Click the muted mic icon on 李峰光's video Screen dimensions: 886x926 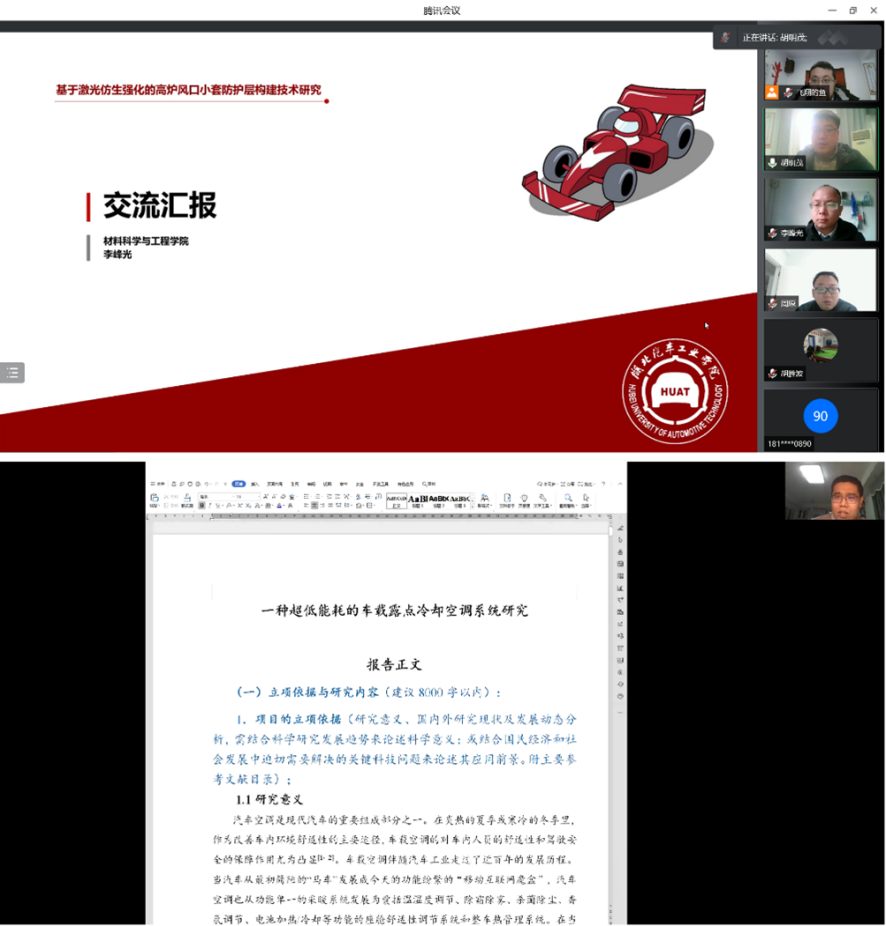click(x=772, y=232)
